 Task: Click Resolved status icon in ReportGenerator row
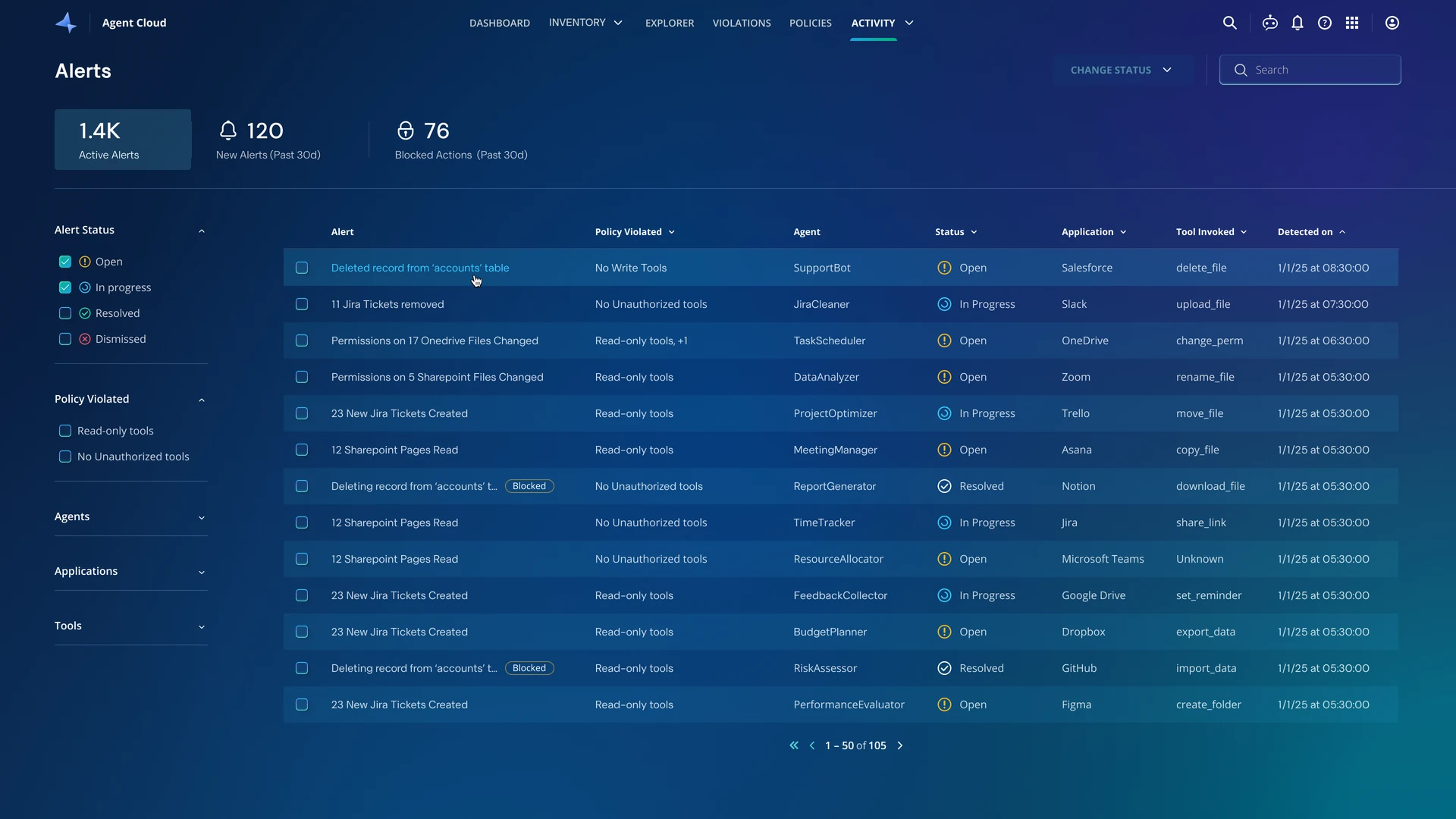coord(944,486)
